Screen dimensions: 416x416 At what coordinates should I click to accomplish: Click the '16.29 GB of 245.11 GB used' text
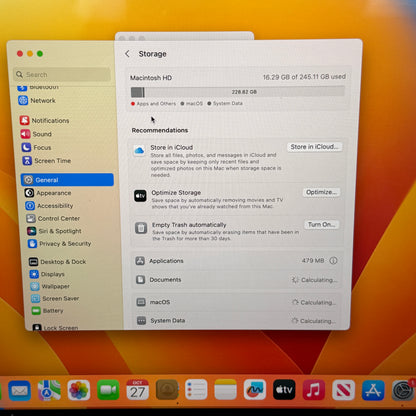click(304, 77)
